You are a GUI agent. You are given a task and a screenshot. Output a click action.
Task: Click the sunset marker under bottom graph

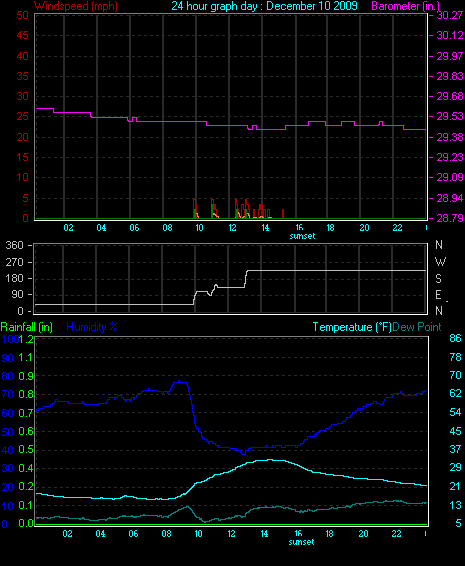[x=301, y=542]
